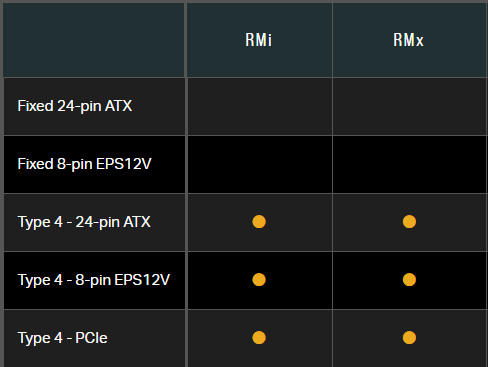The width and height of the screenshot is (488, 367).
Task: Click empty RMx cell for Fixed 8-pin EPS12V
Action: pyautogui.click(x=410, y=165)
